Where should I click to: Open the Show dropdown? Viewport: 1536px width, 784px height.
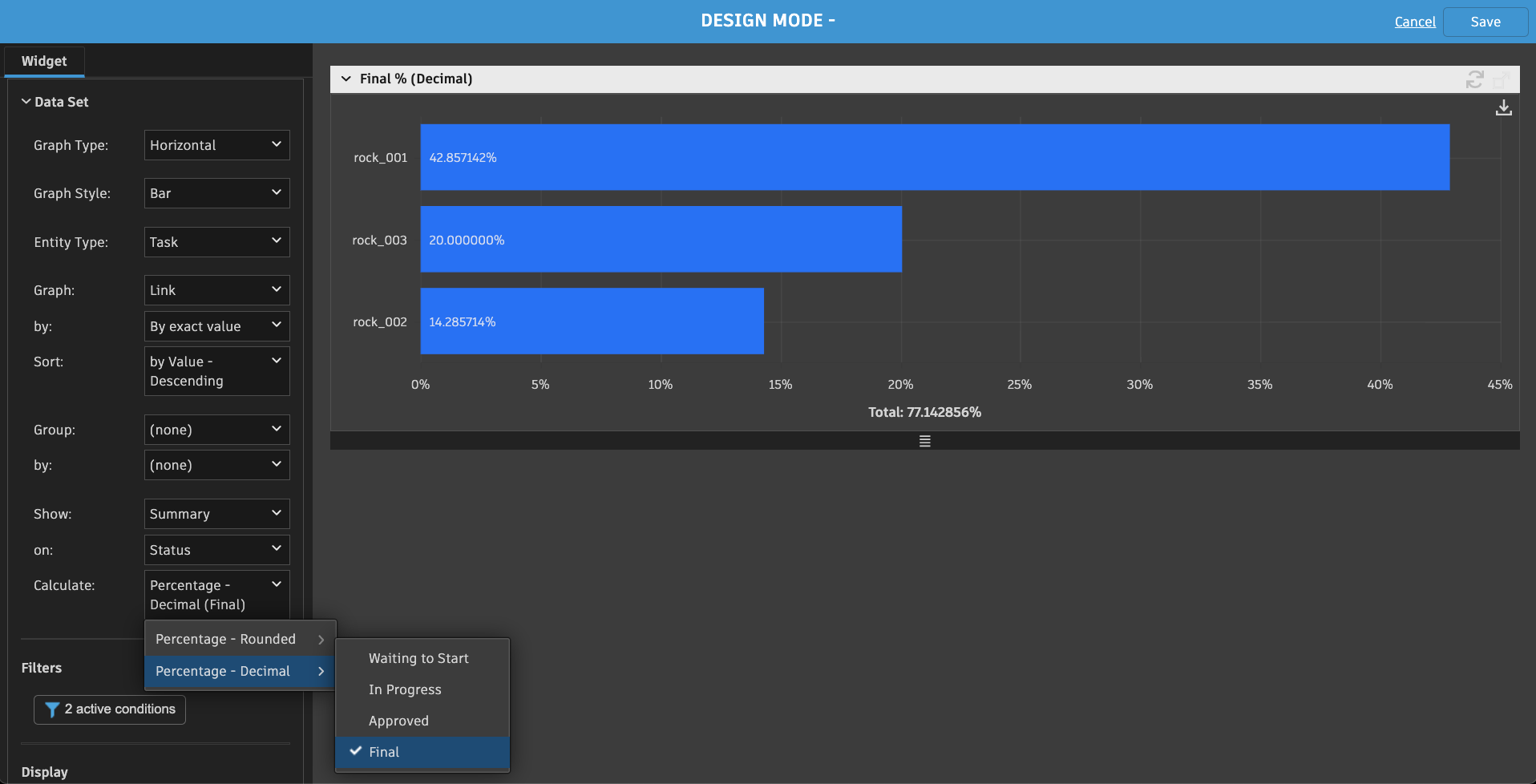click(x=216, y=513)
